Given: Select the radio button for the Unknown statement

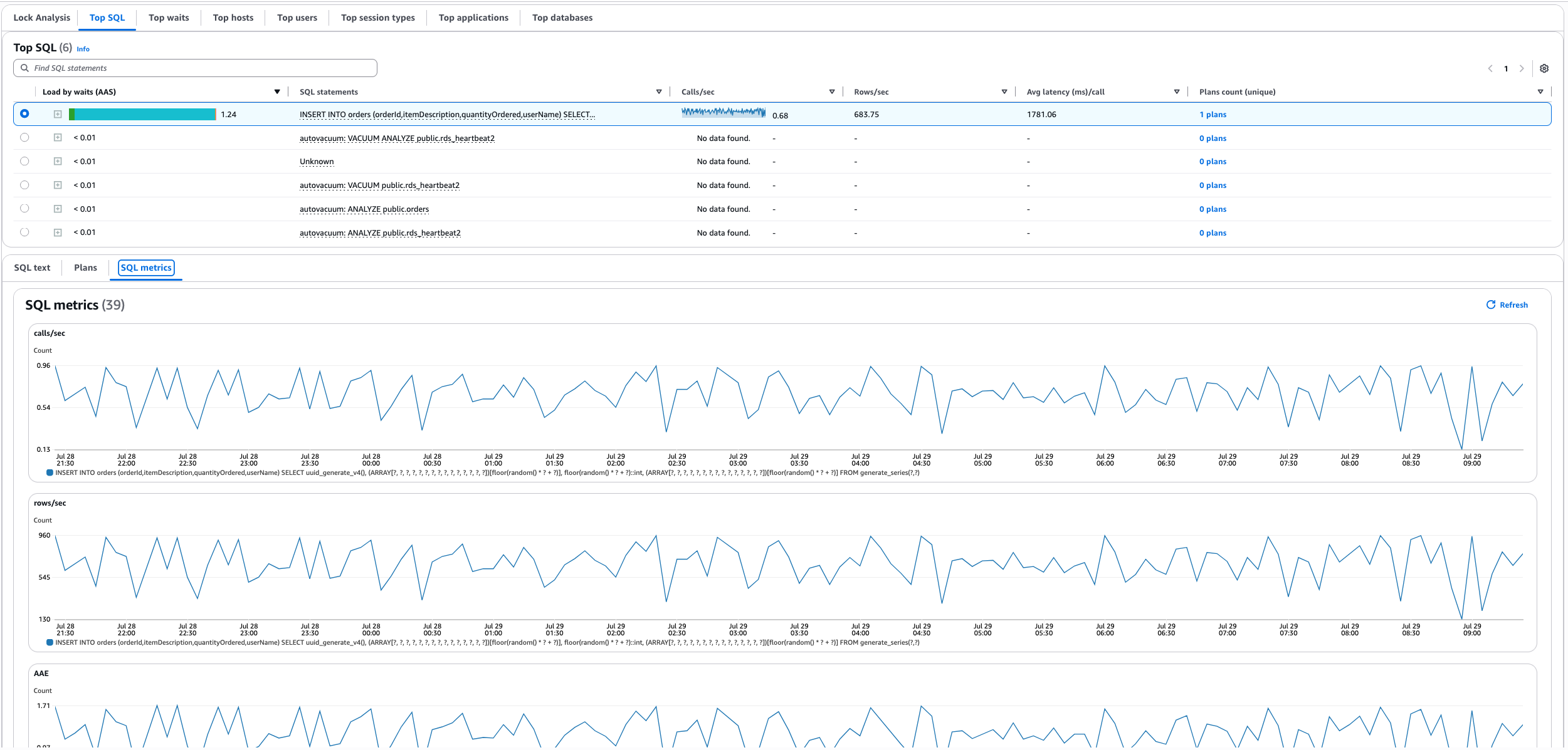Looking at the screenshot, I should [24, 161].
